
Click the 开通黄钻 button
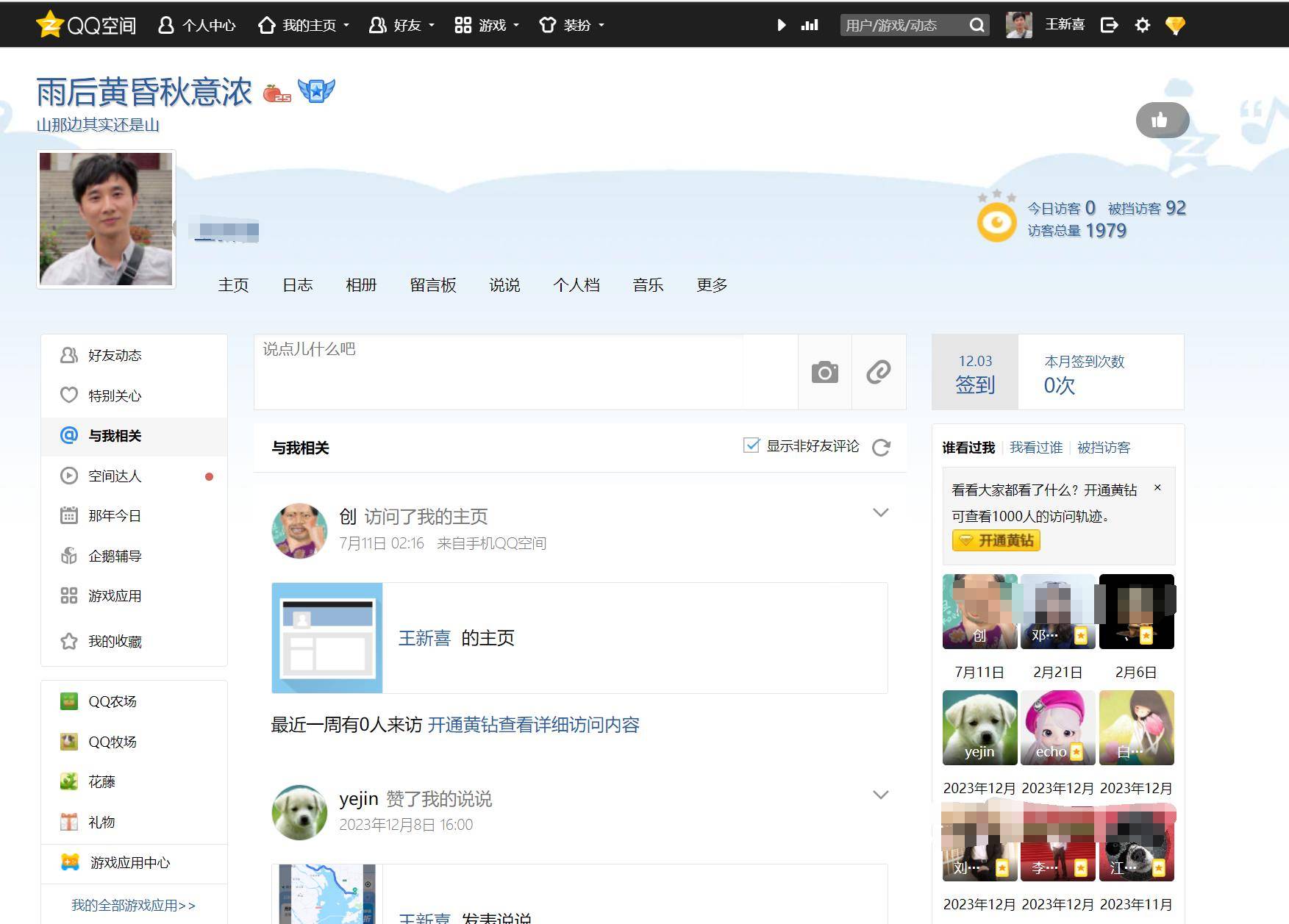996,541
